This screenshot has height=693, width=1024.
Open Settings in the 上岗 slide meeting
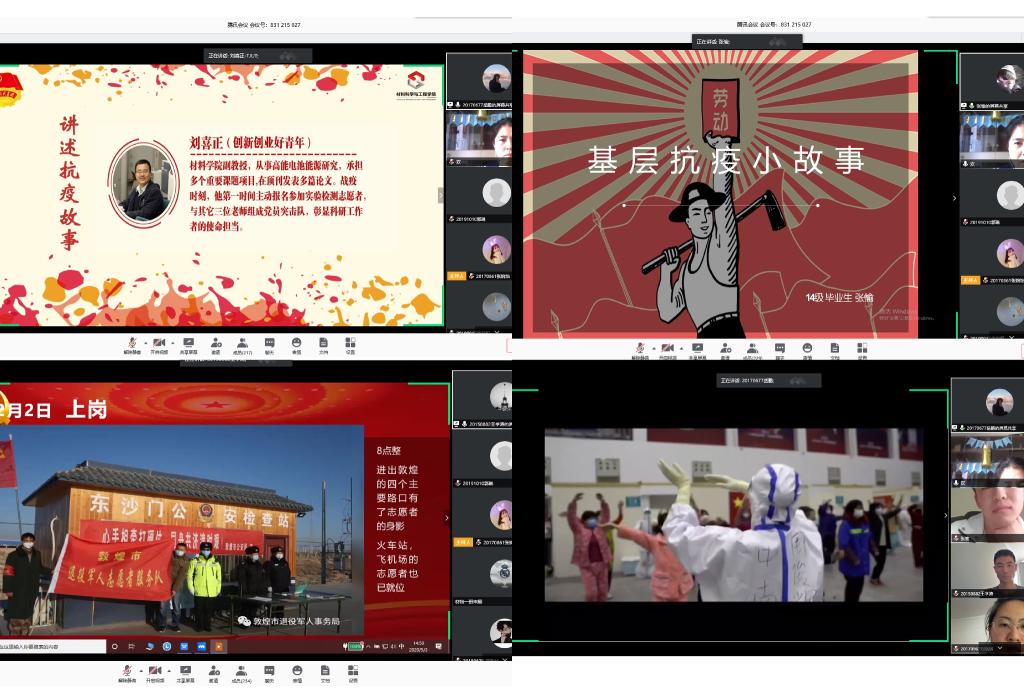pyautogui.click(x=353, y=674)
